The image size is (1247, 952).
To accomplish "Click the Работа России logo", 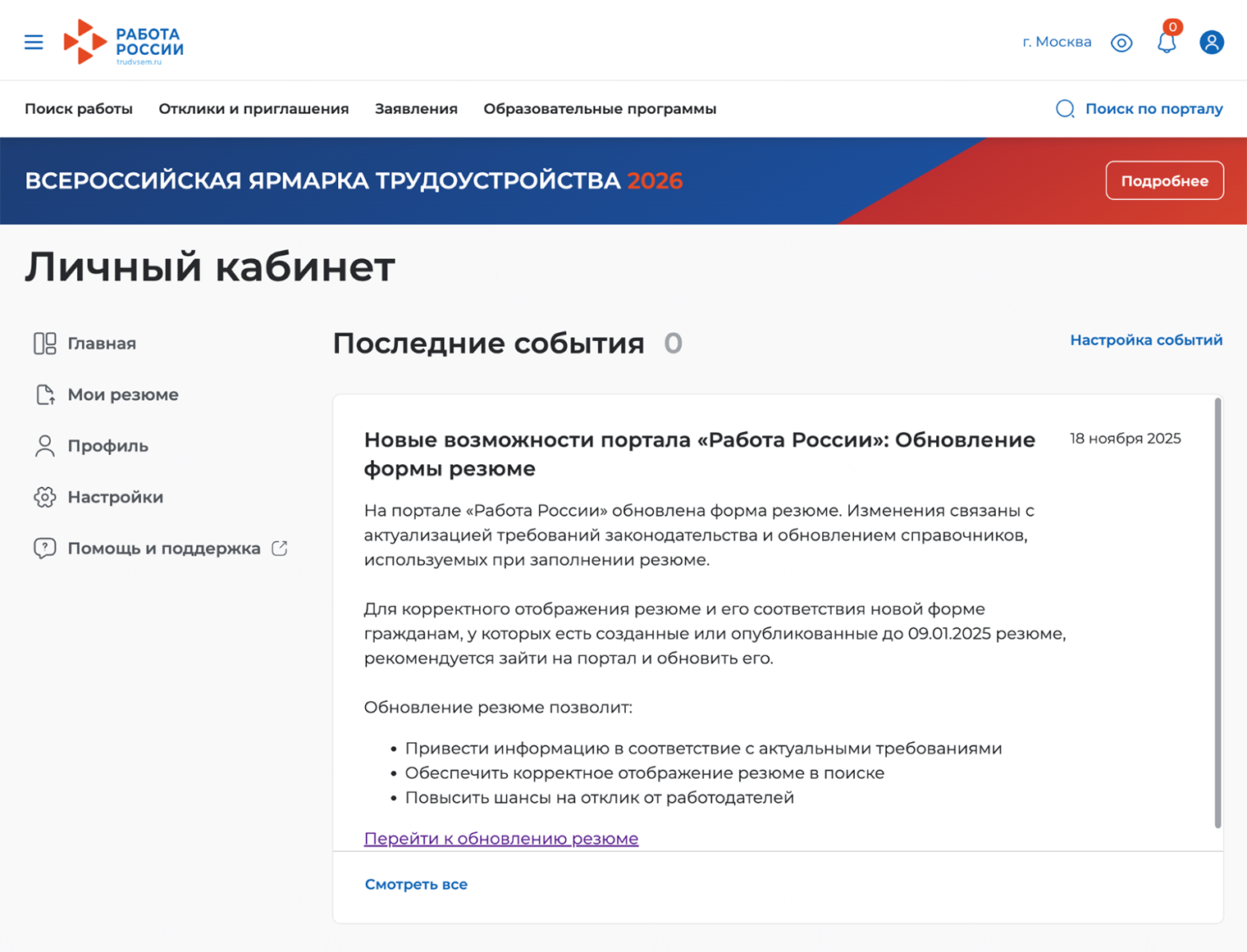I will point(124,42).
